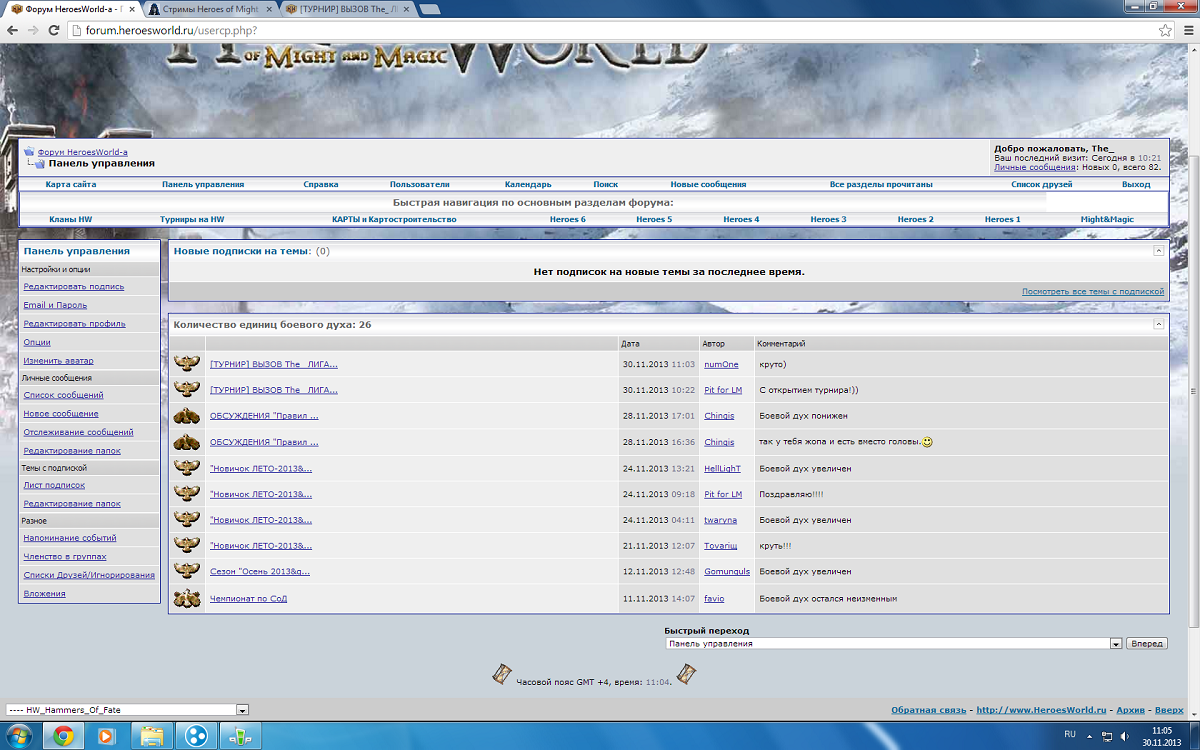This screenshot has width=1200, height=750.
Task: Open Heroes 5 section in quick navigation
Action: (654, 219)
